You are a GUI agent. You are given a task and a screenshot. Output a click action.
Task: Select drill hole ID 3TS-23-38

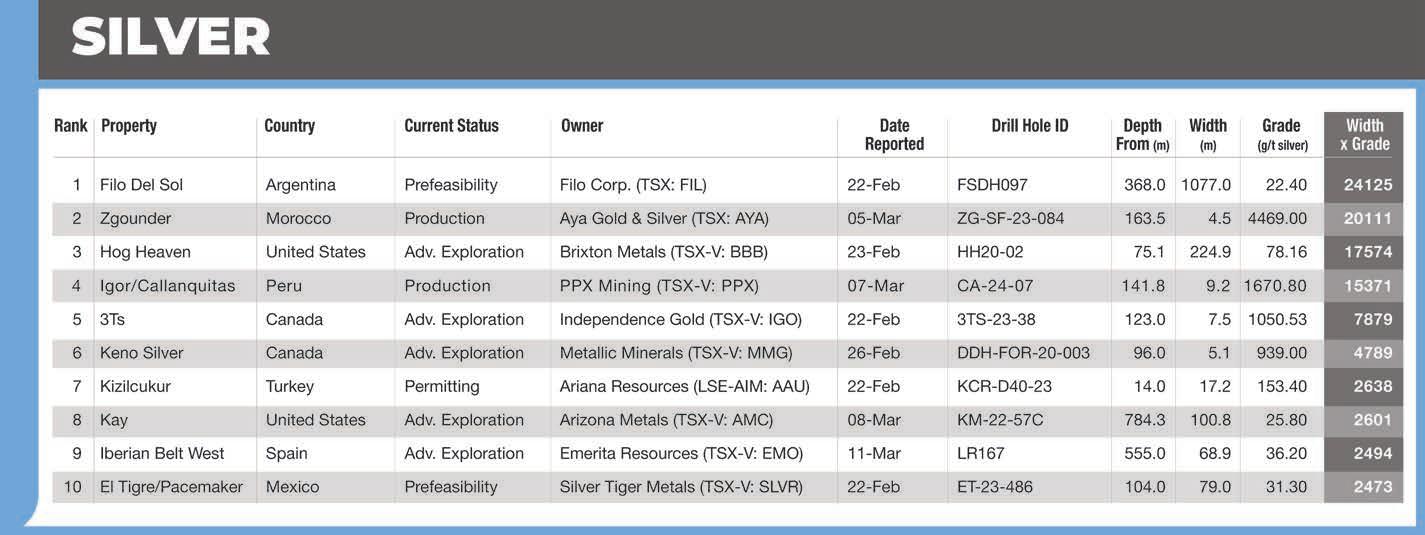tap(996, 320)
